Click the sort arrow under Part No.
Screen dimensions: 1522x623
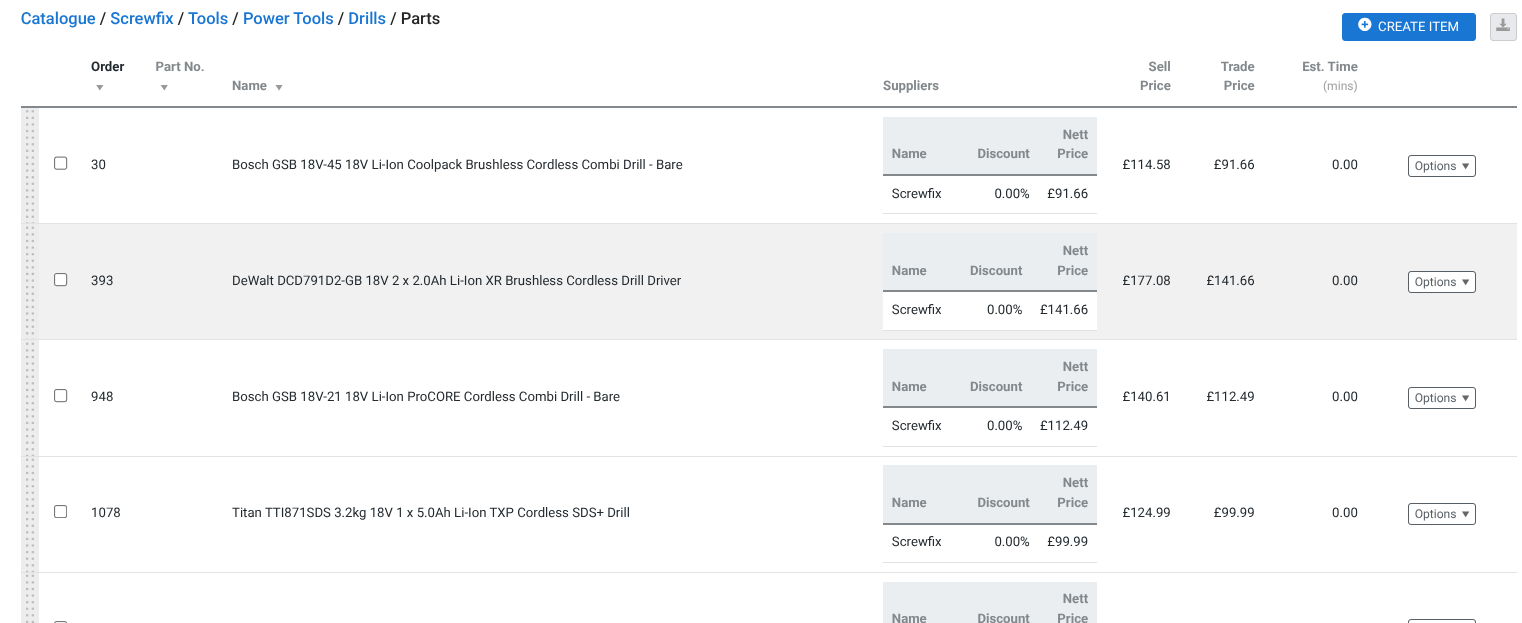point(164,88)
